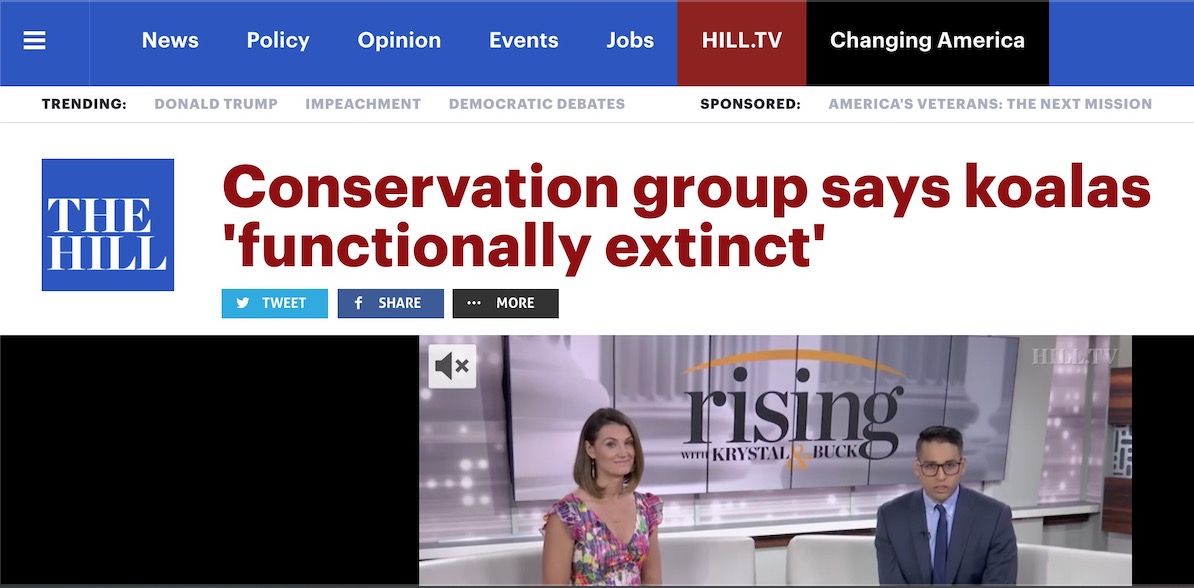Share the article on Facebook
The image size is (1194, 588).
point(391,303)
